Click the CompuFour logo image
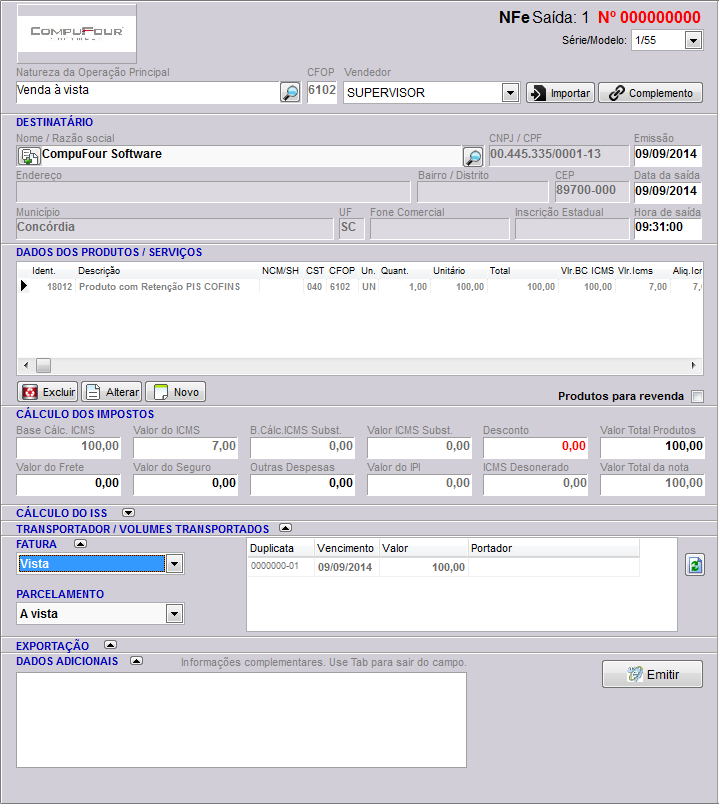 77,34
